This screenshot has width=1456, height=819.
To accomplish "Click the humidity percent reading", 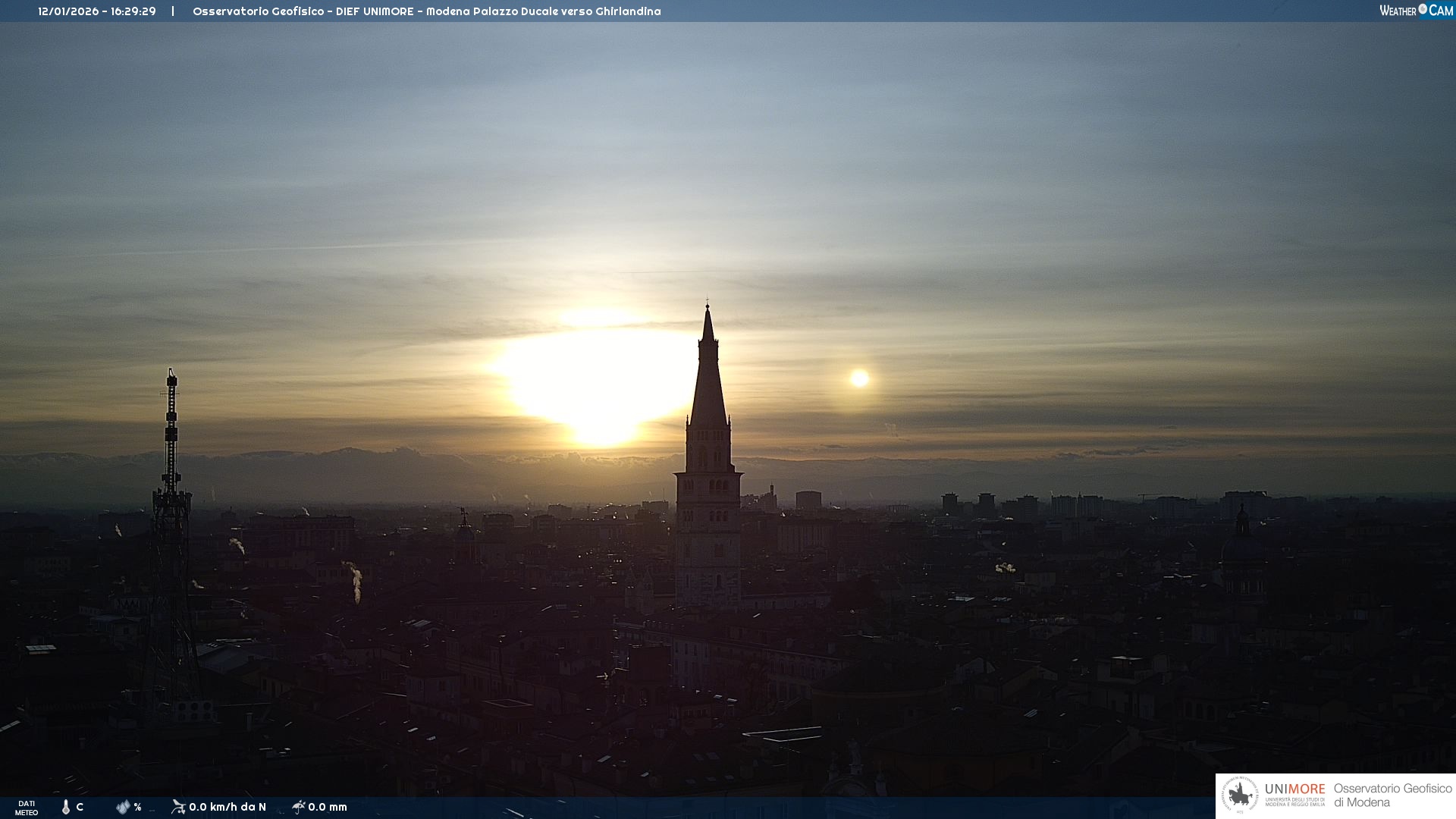I will 137,807.
